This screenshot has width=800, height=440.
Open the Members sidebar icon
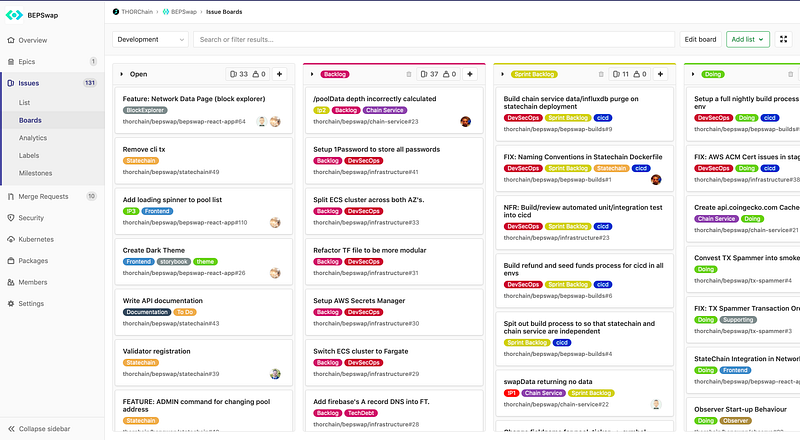click(x=11, y=282)
